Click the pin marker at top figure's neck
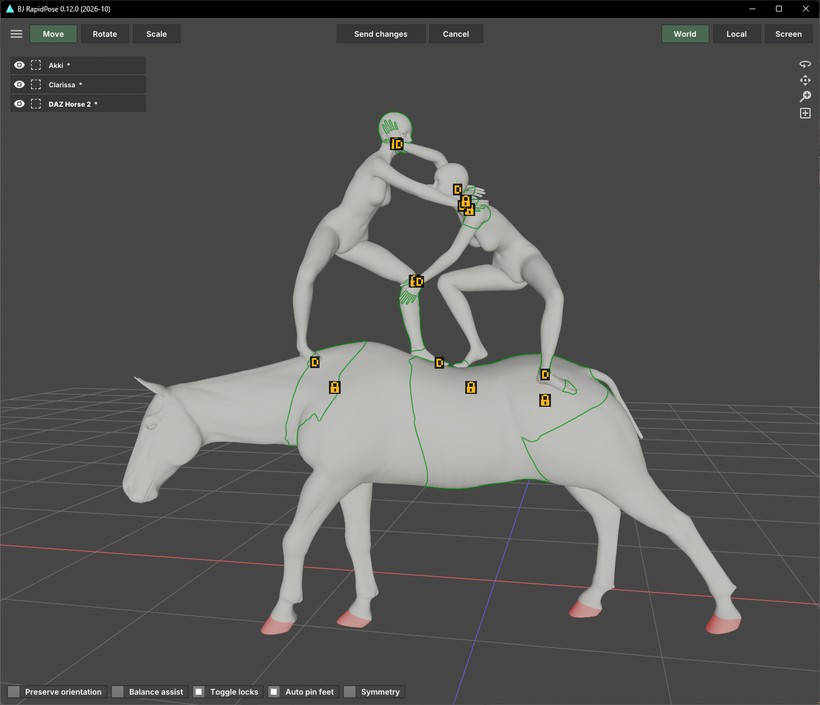 397,144
